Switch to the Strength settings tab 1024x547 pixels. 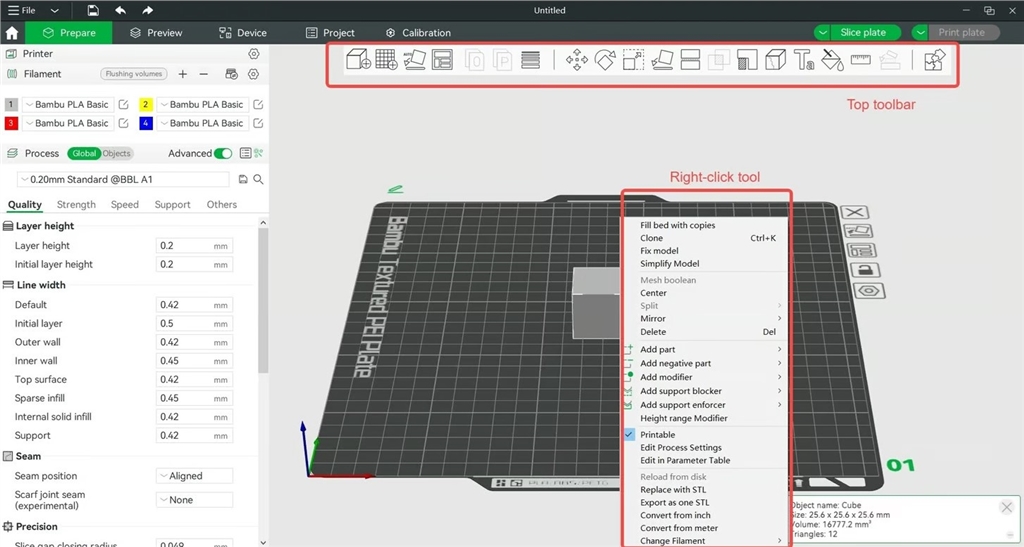76,204
